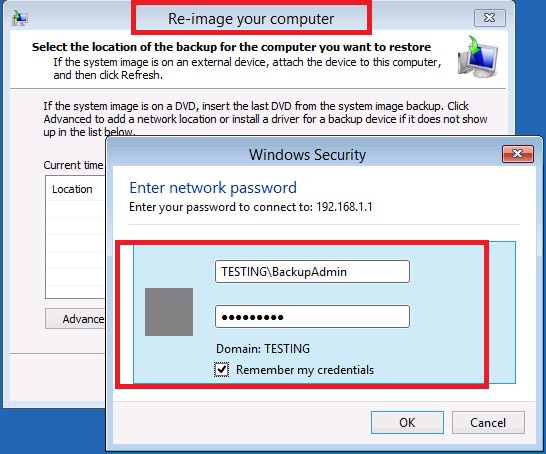The height and width of the screenshot is (454, 546).
Task: Click the system restore icon in title bar
Action: point(20,18)
